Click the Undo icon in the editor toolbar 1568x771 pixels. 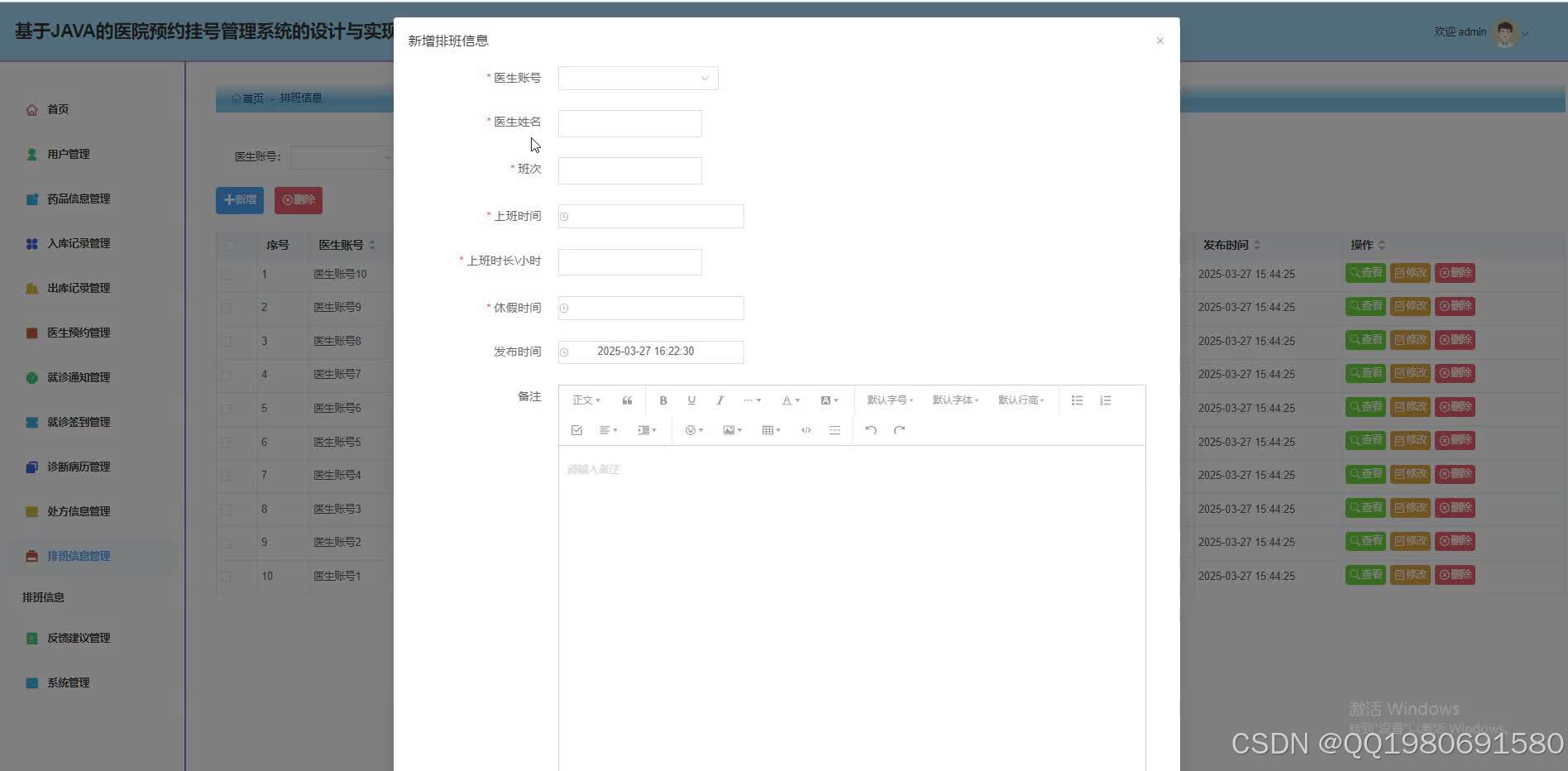870,429
